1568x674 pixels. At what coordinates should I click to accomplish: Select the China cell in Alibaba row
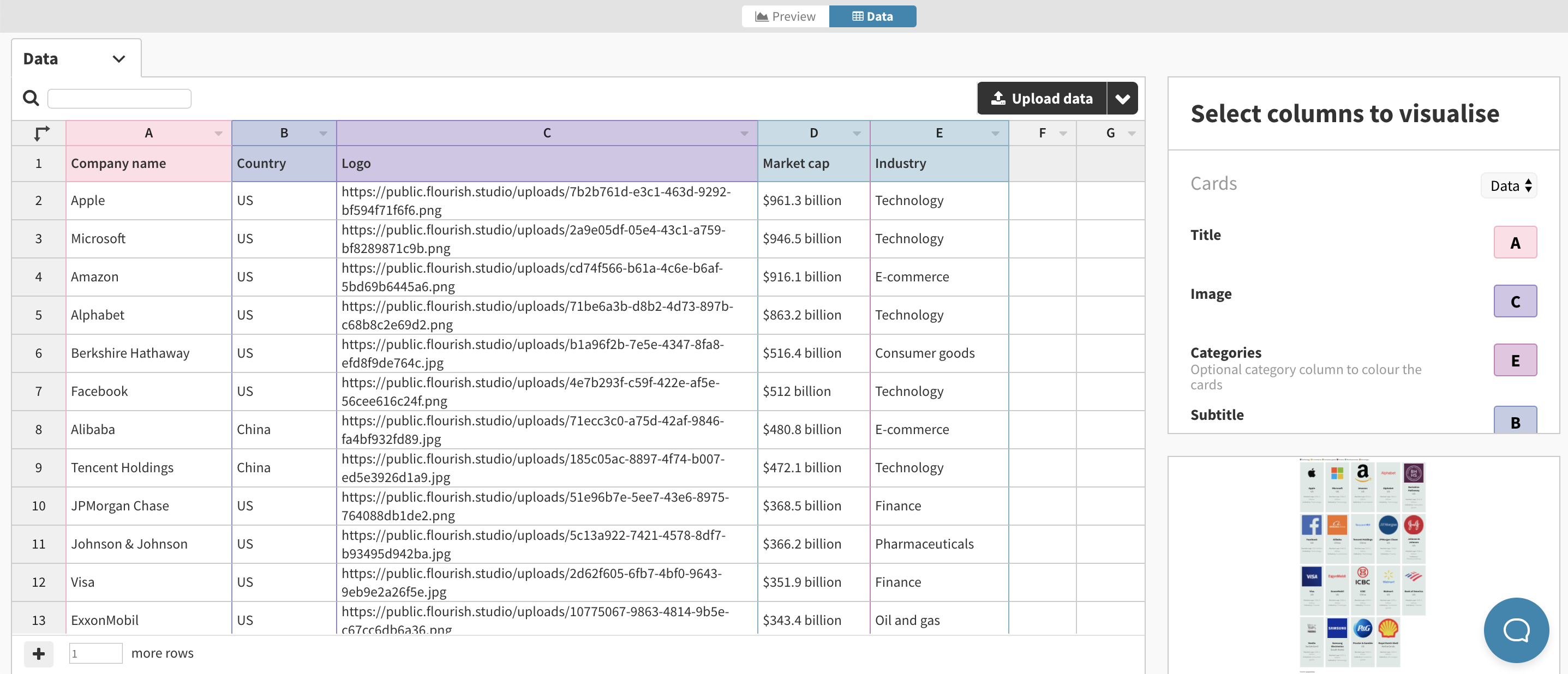click(284, 430)
